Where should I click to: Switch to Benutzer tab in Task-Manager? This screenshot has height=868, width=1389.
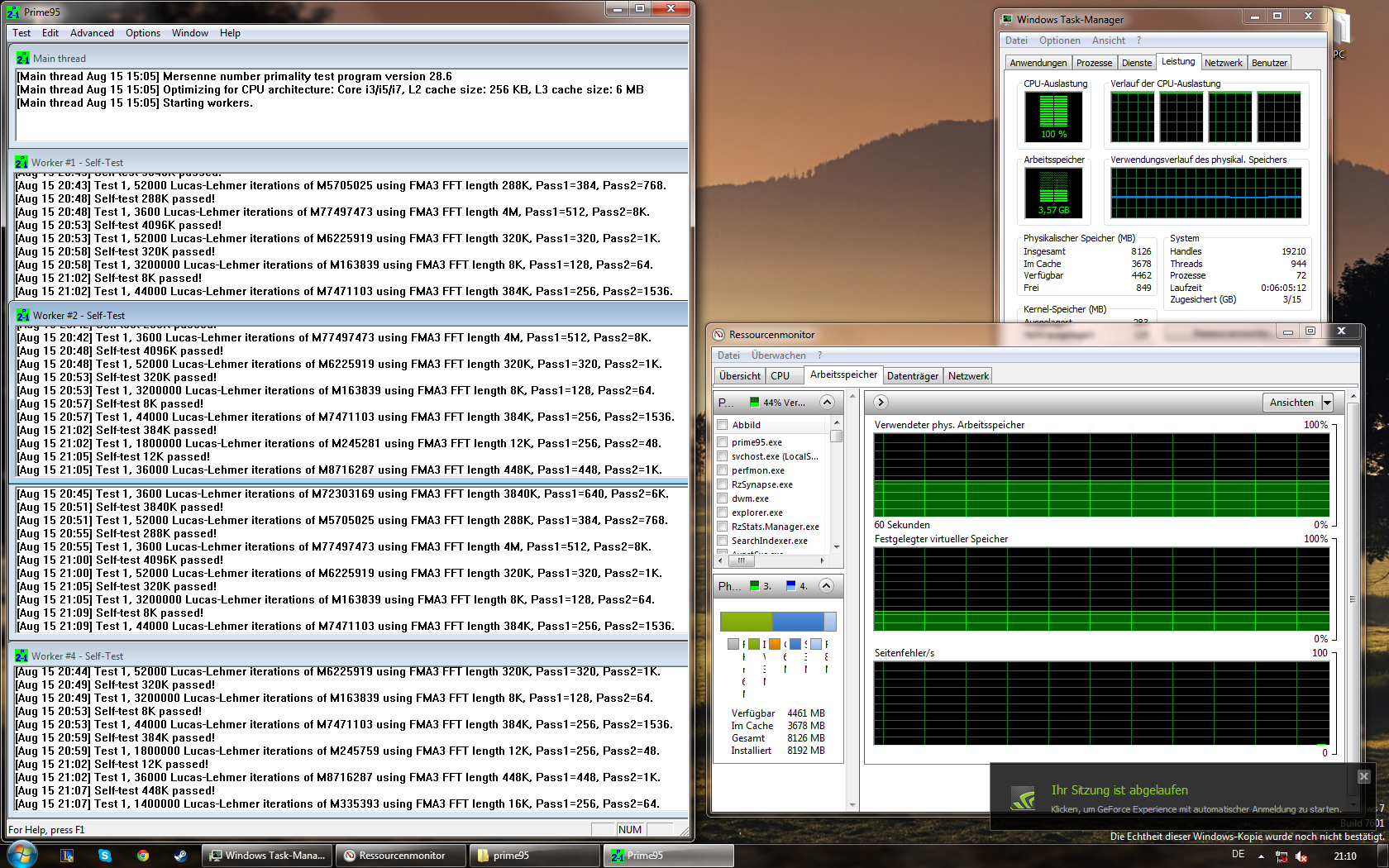coord(1269,63)
